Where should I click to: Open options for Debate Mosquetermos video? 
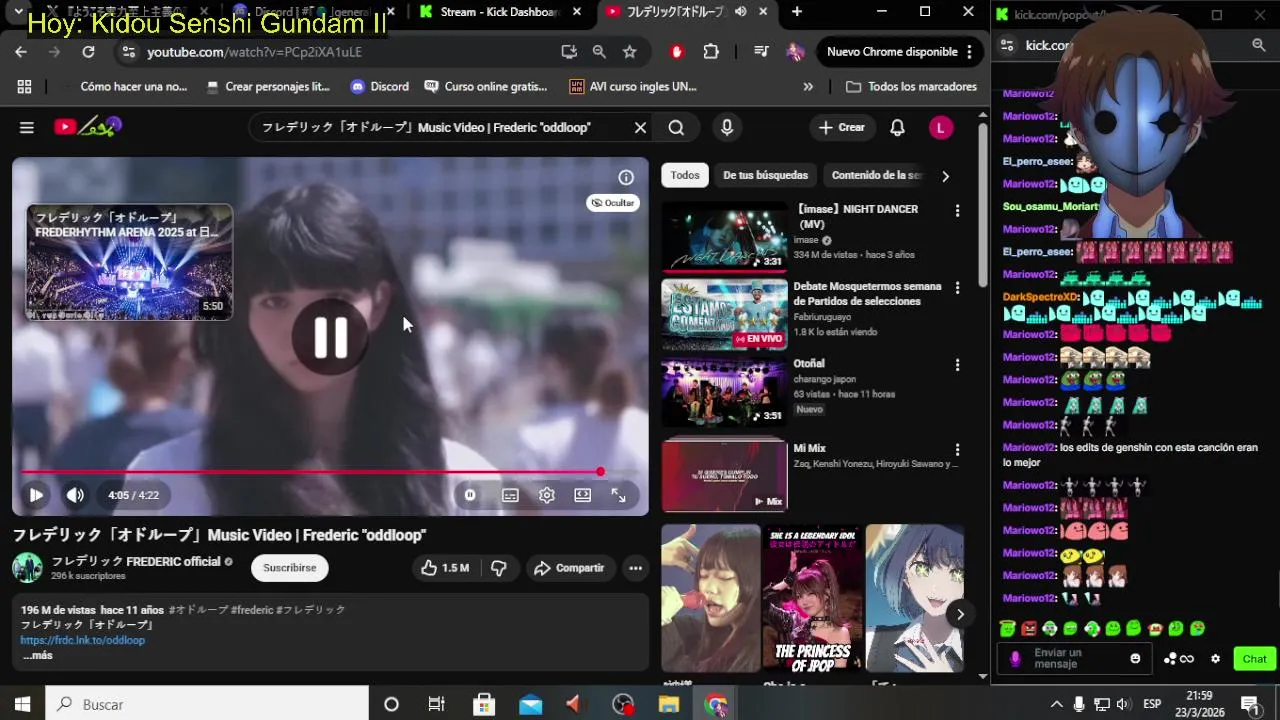click(x=957, y=288)
